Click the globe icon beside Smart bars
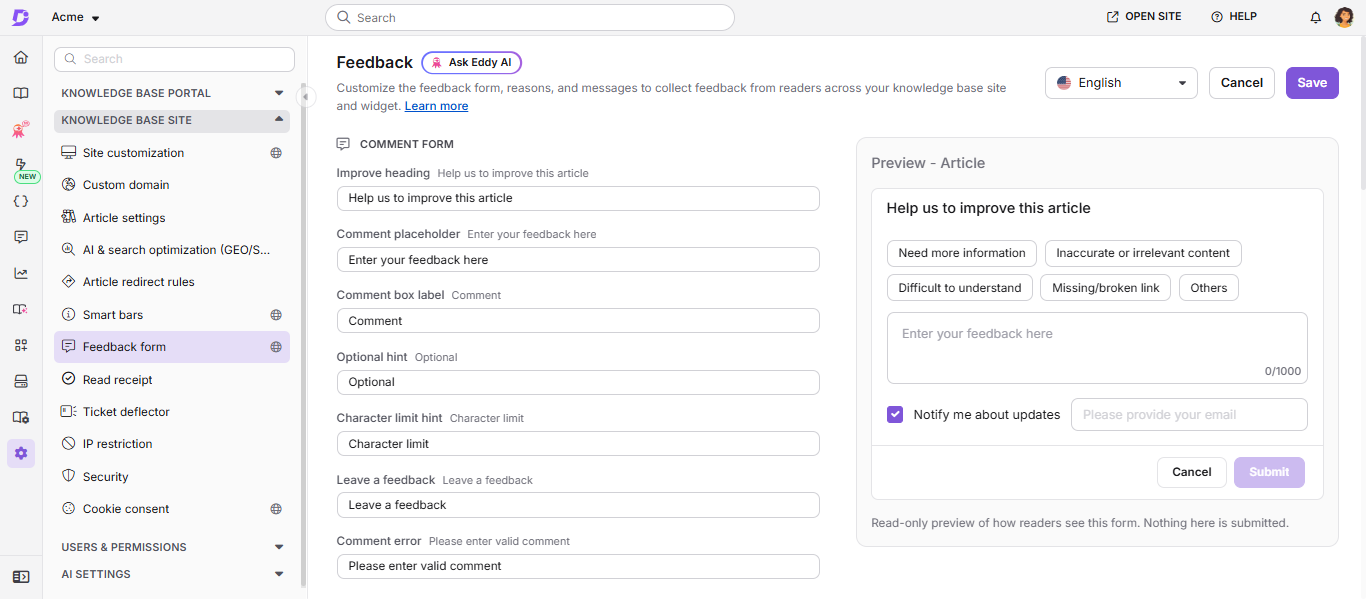 tap(276, 315)
